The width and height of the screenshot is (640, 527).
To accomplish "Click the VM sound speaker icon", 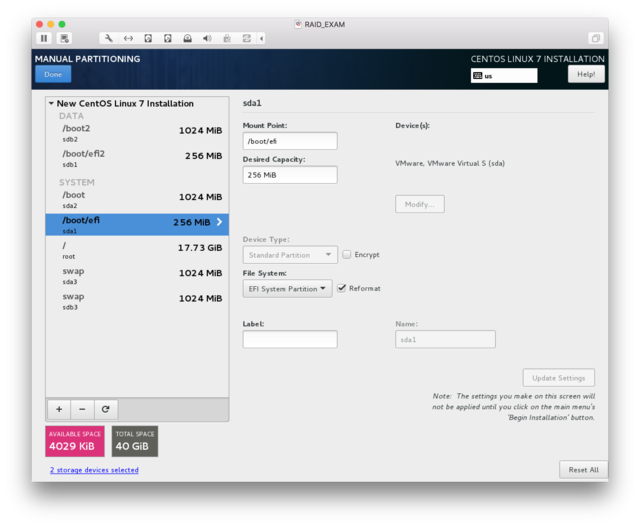I will 207,39.
